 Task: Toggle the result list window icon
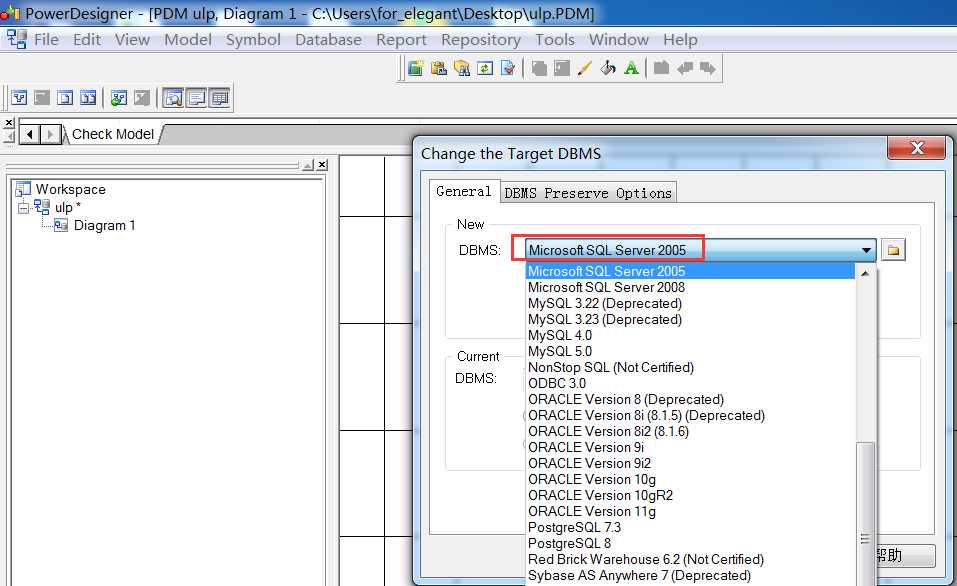(219, 98)
